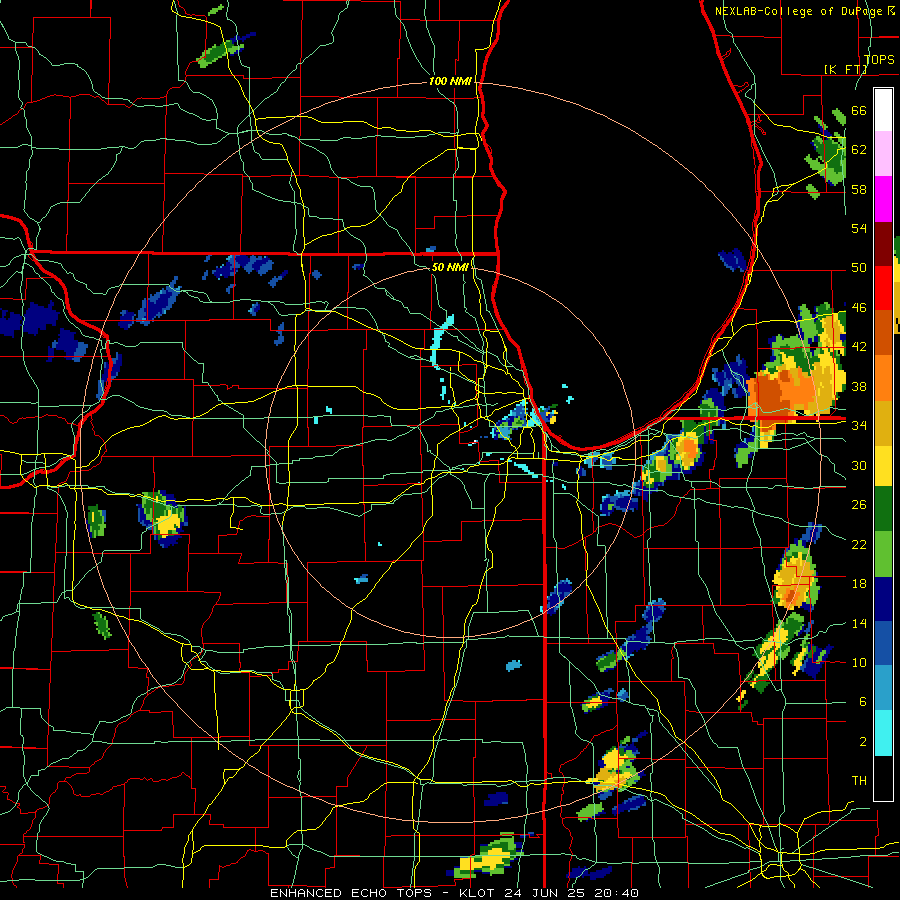Select the 58 legend value
Image resolution: width=900 pixels, height=900 pixels.
click(x=859, y=189)
